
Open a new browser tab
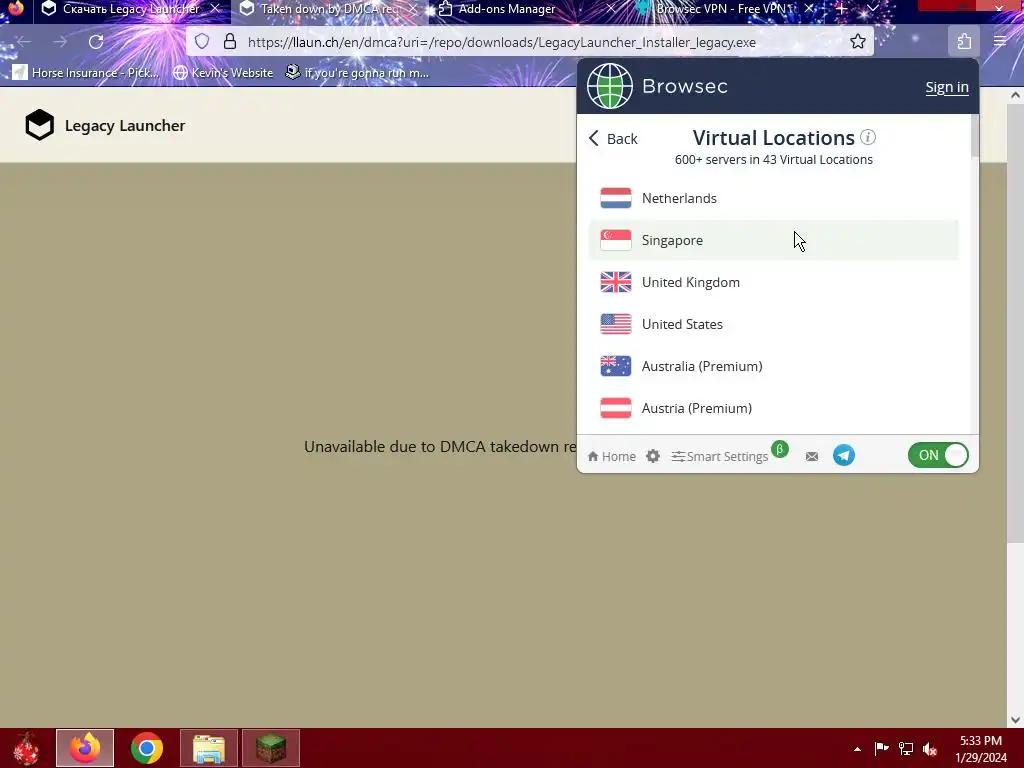click(x=841, y=9)
